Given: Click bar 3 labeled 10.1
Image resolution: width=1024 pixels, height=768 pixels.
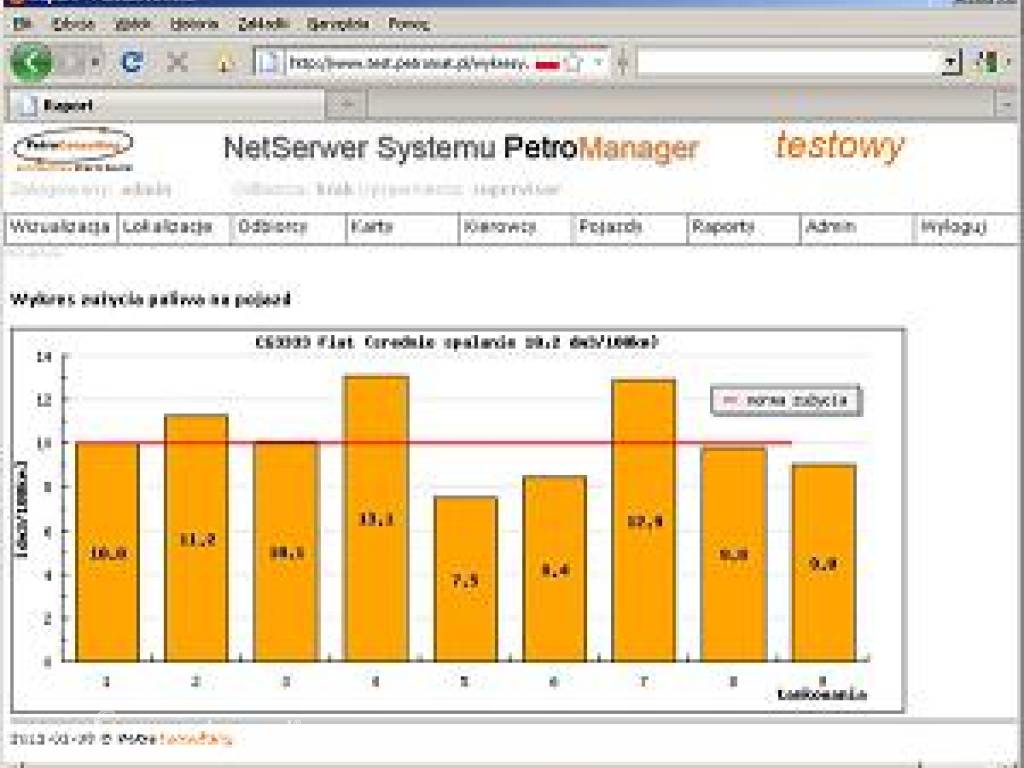Looking at the screenshot, I should click(287, 552).
